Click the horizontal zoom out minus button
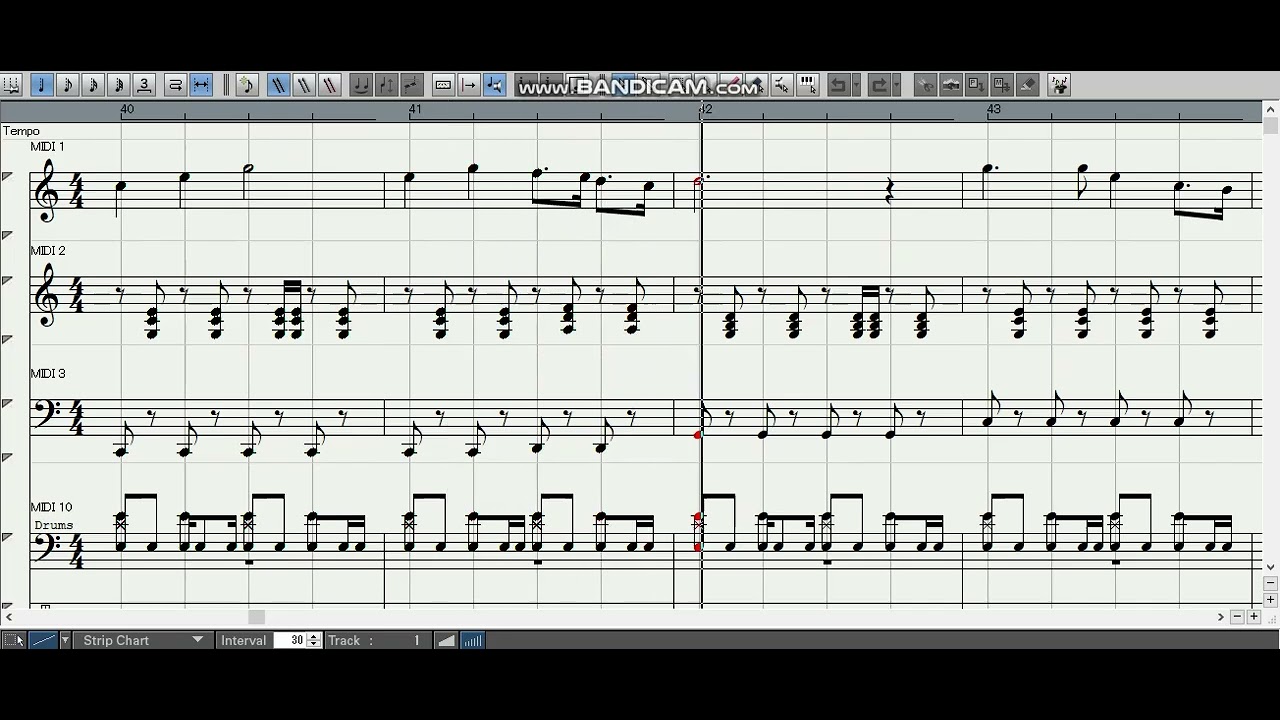 (x=1238, y=617)
